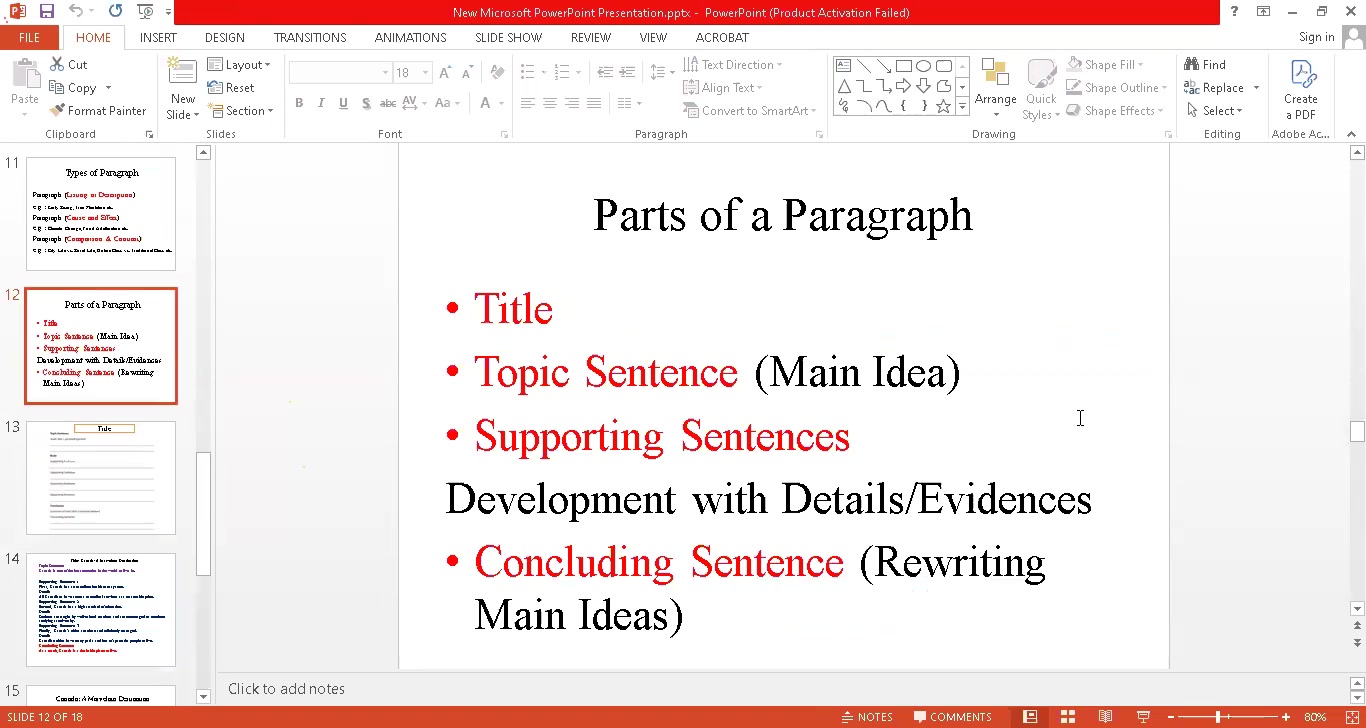Toggle the Notes pane in status bar
Image resolution: width=1366 pixels, height=728 pixels.
867,717
